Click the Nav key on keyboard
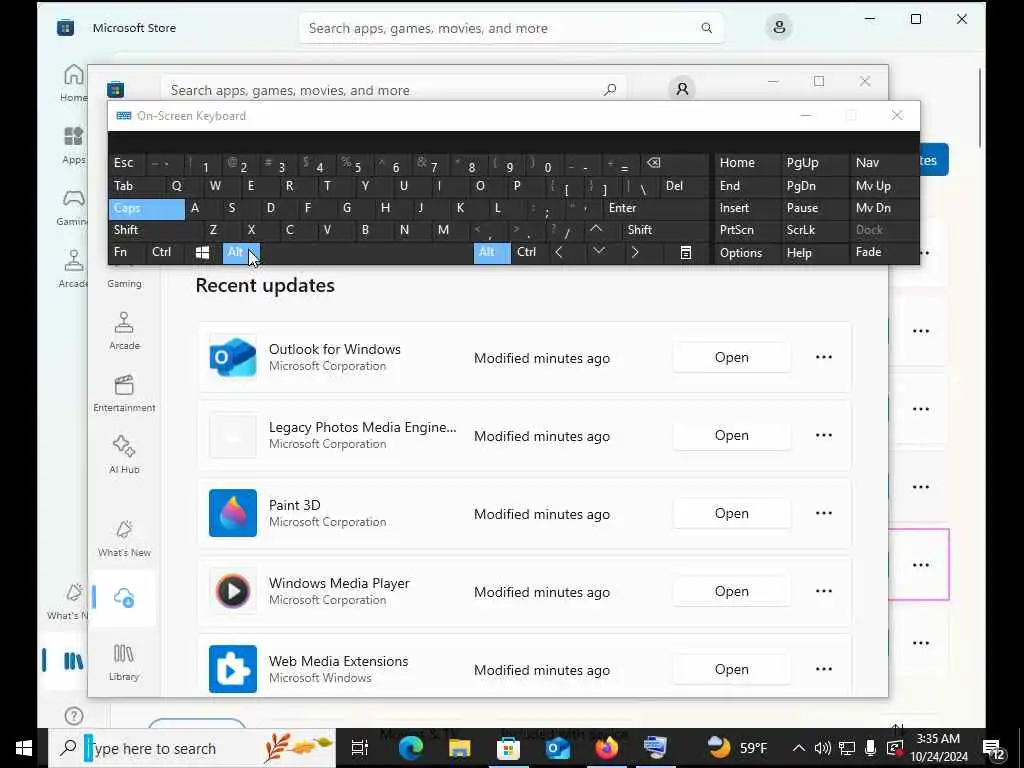The height and width of the screenshot is (768, 1024). pyautogui.click(x=884, y=163)
